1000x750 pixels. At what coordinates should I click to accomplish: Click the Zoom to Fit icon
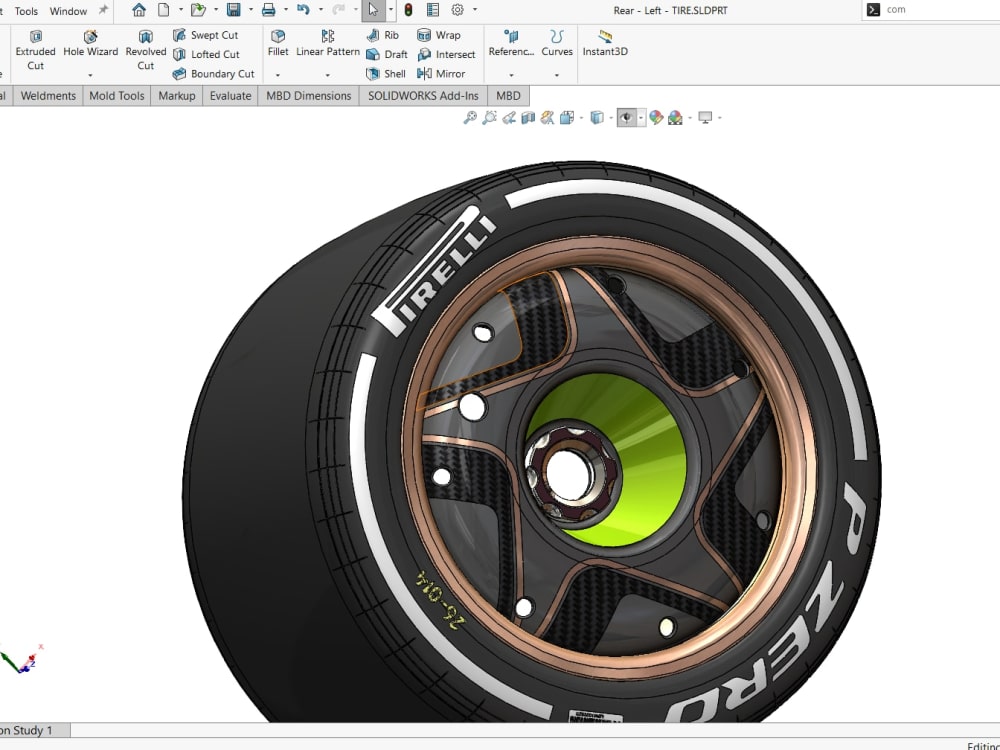click(470, 117)
